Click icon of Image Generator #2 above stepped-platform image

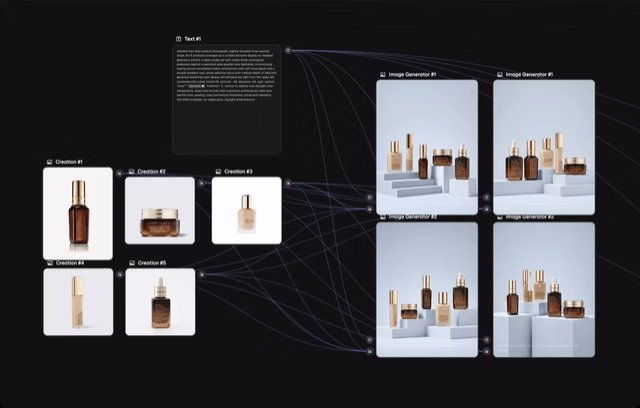[383, 217]
